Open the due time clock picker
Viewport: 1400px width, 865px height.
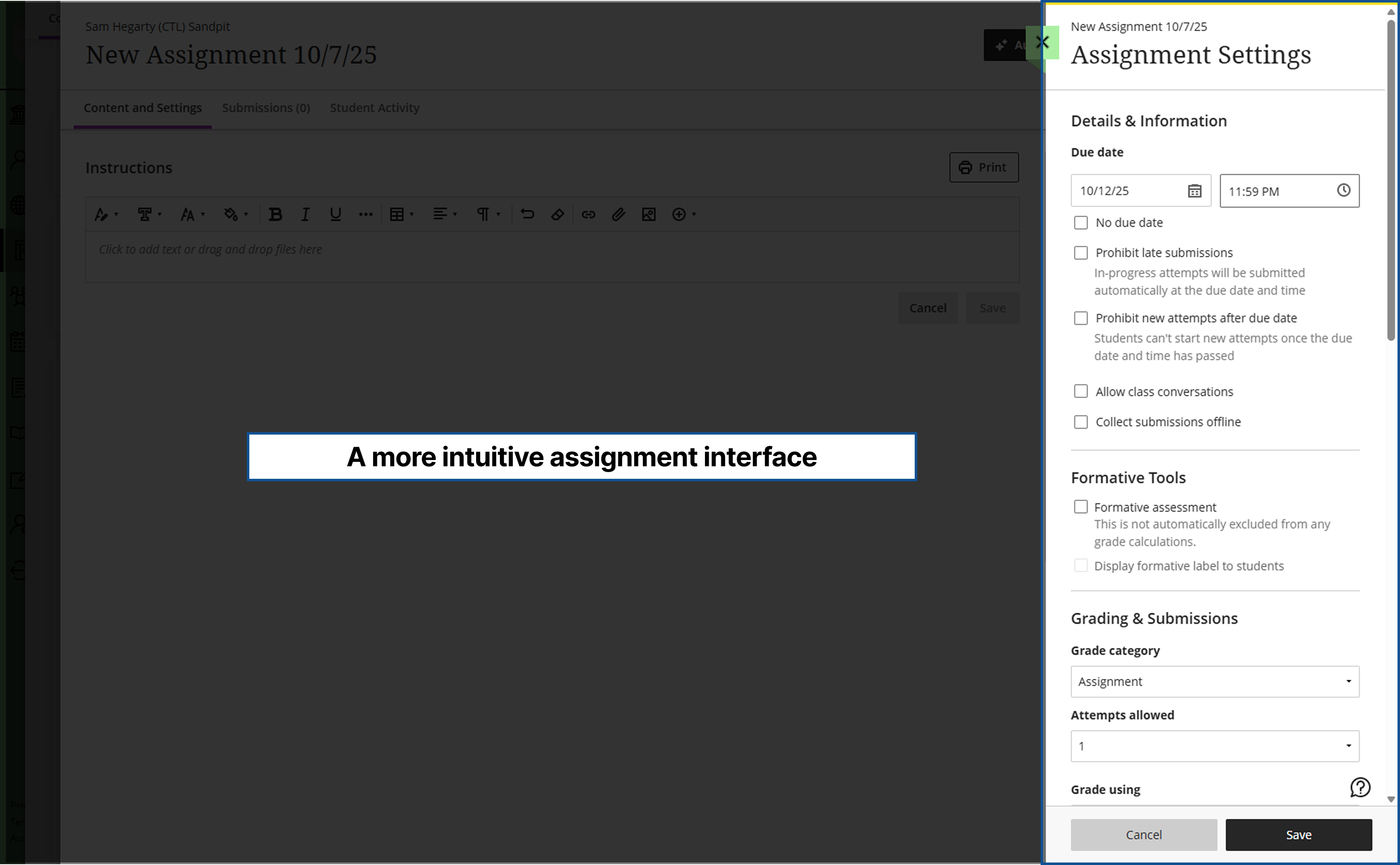[x=1344, y=191]
